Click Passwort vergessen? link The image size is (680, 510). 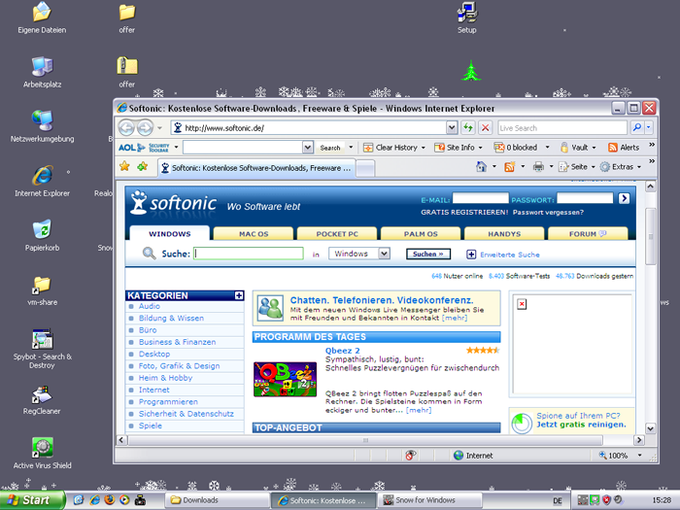(548, 212)
